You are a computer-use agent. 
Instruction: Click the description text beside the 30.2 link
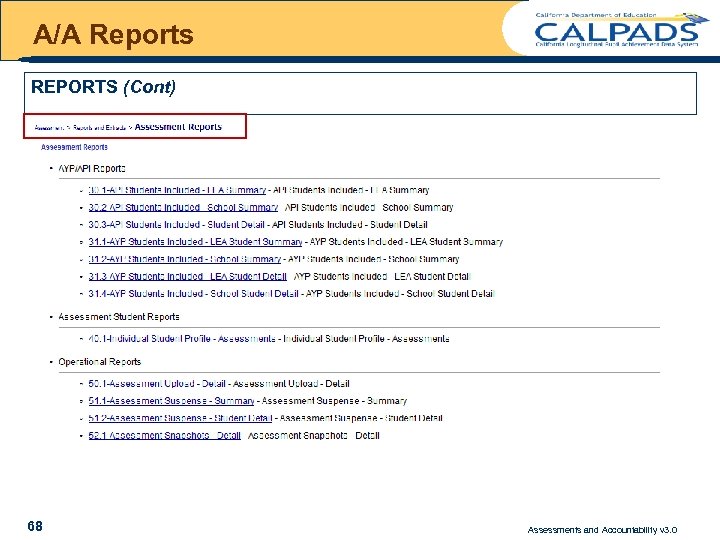(369, 208)
